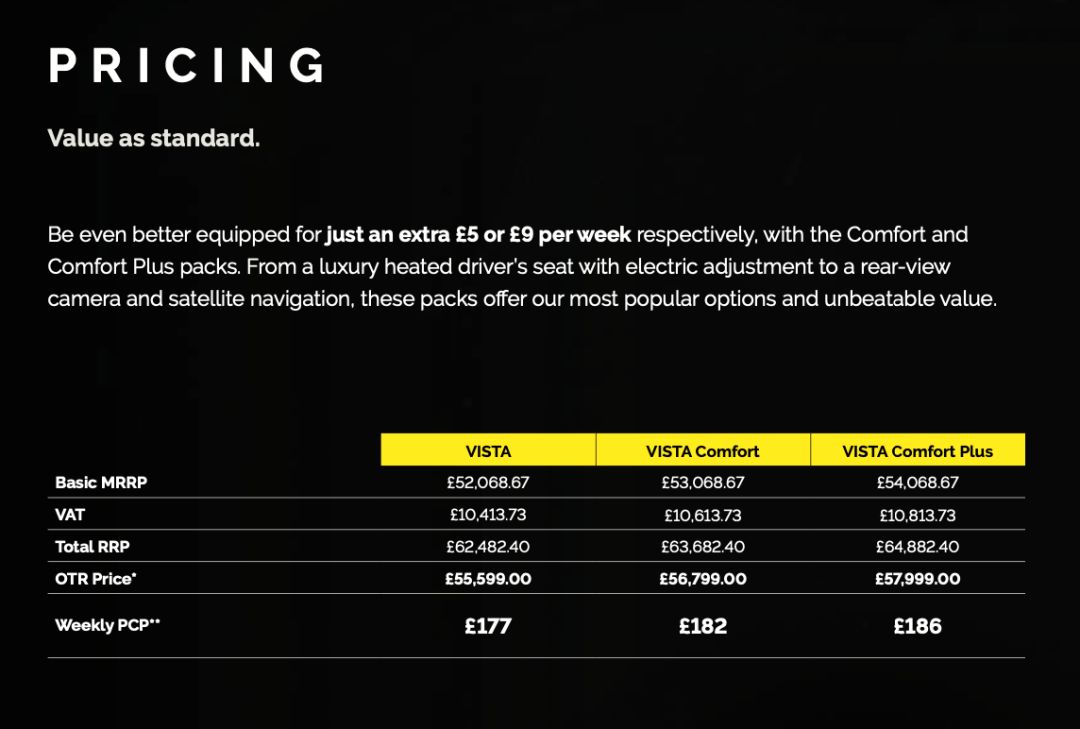
Task: Click the PRICING heading
Action: click(187, 66)
